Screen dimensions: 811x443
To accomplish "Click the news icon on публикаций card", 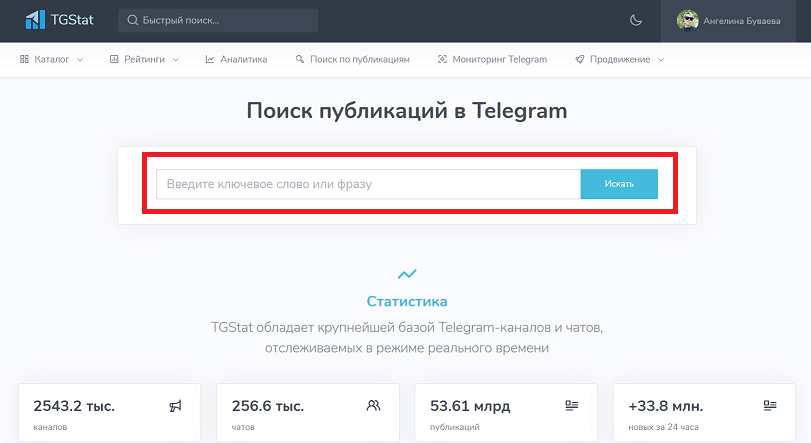I will [x=572, y=406].
